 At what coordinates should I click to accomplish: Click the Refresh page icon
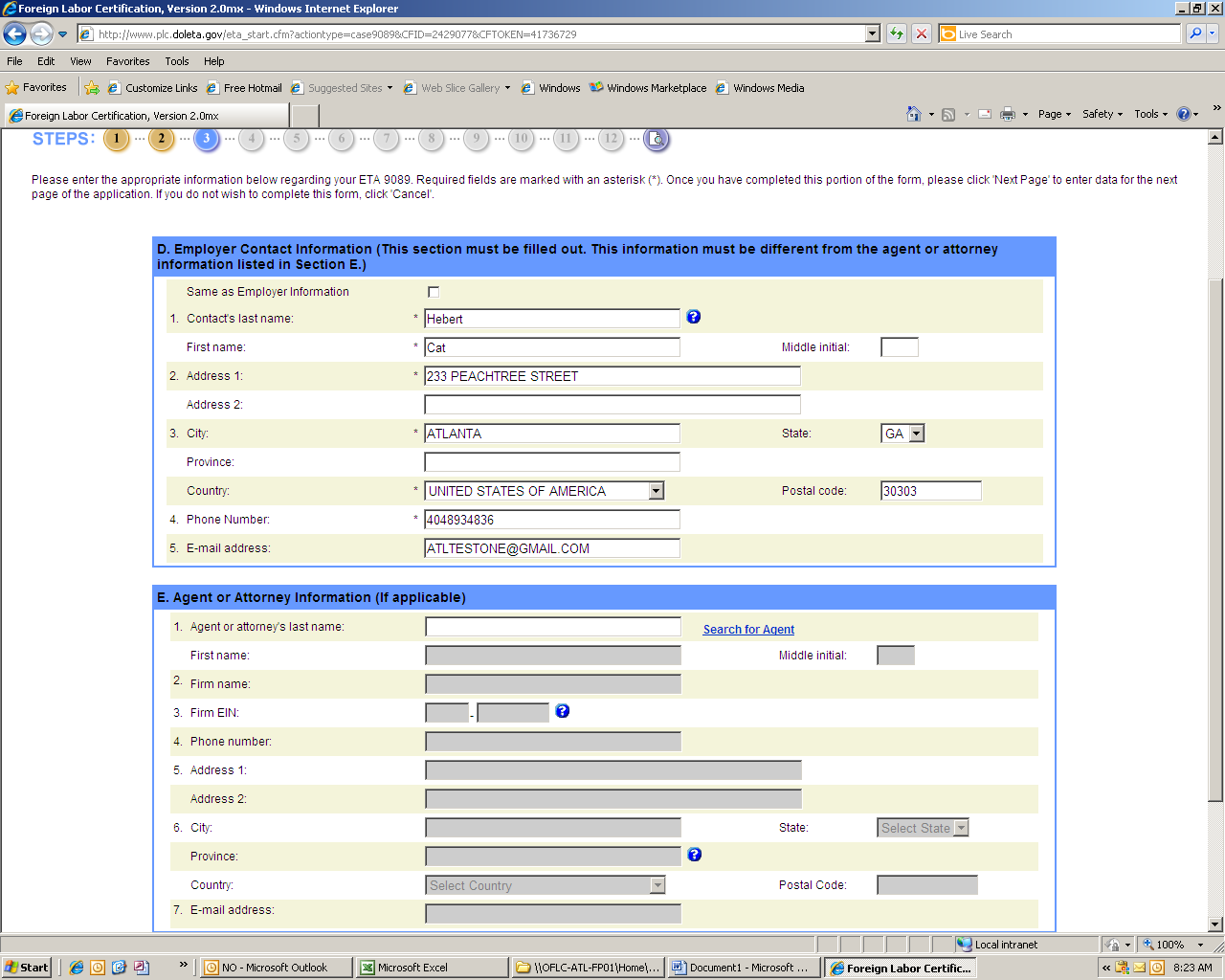(897, 34)
